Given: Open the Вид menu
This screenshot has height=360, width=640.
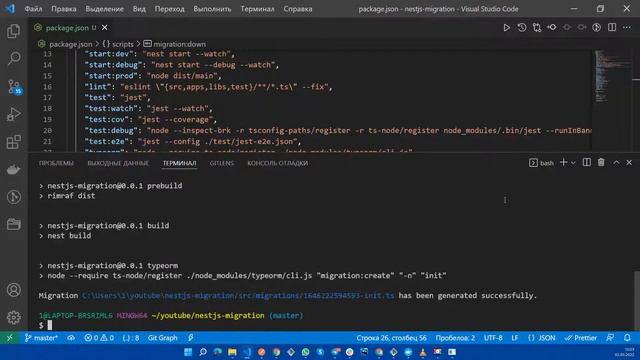Looking at the screenshot, I should click(x=139, y=9).
